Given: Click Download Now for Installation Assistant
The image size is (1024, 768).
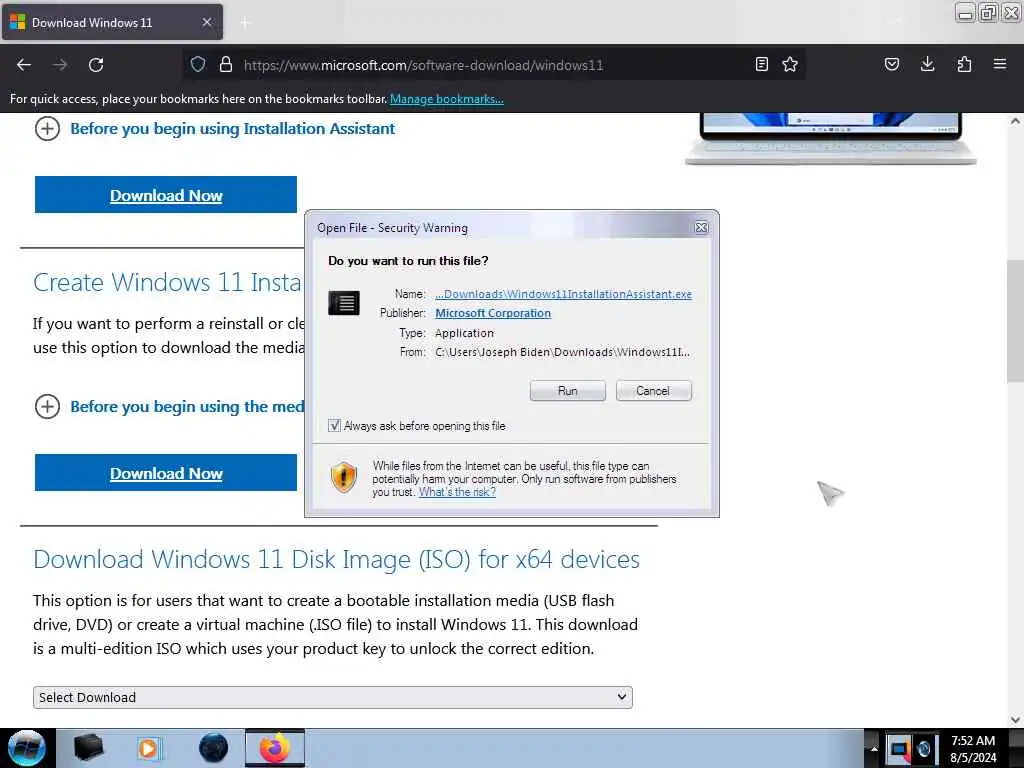Looking at the screenshot, I should tap(166, 195).
